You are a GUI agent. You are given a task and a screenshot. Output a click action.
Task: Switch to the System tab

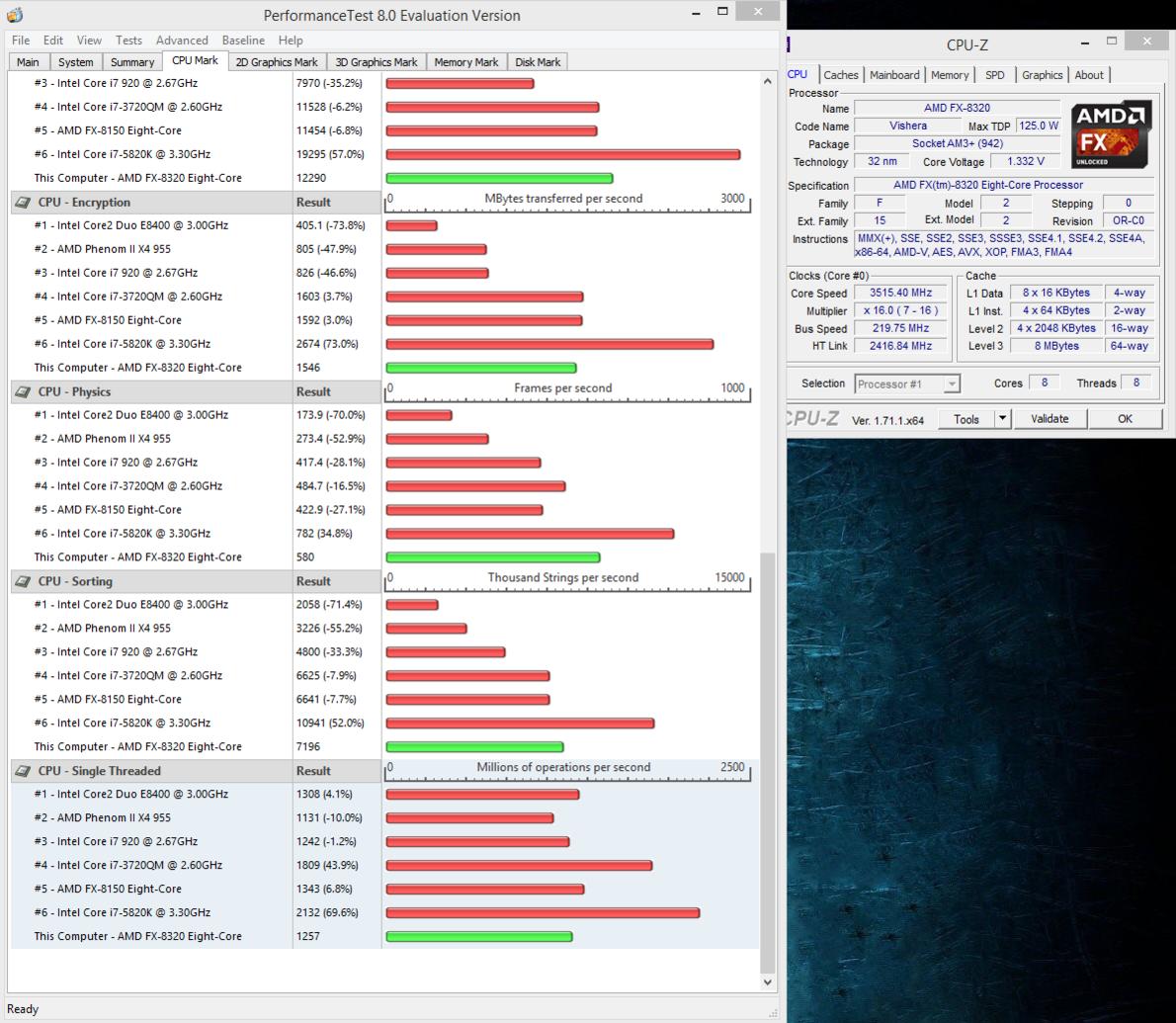(x=76, y=62)
